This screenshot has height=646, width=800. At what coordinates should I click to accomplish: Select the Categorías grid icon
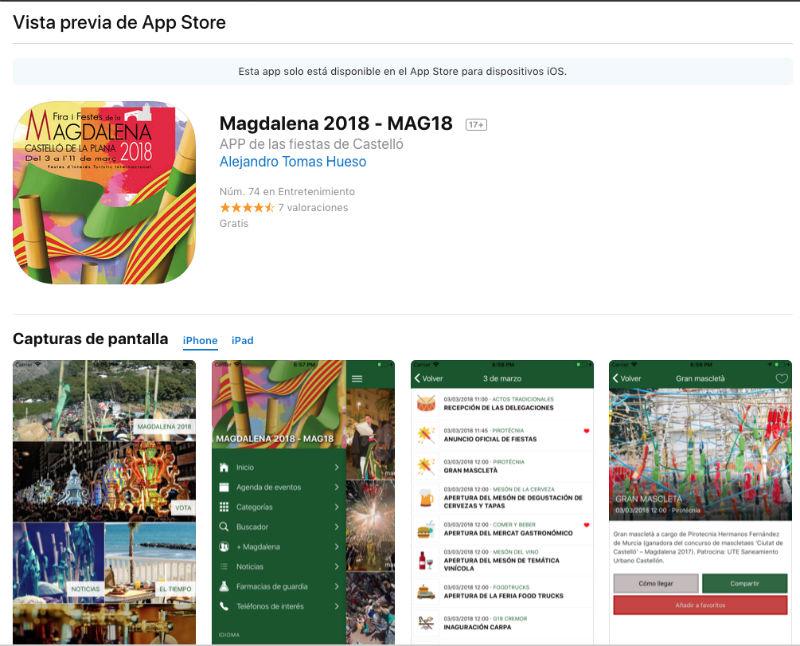coord(223,505)
